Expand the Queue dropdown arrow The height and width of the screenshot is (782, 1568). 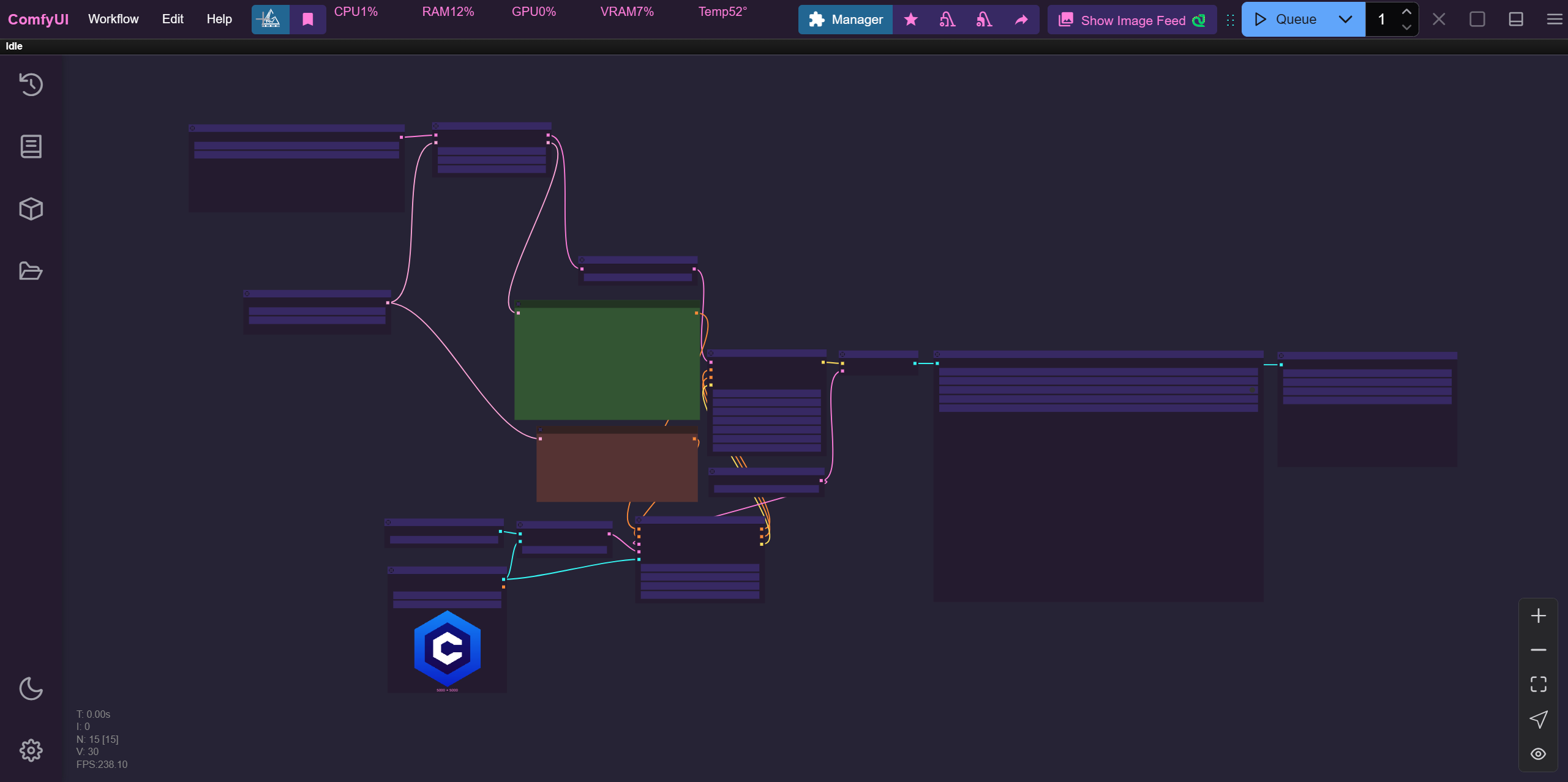1345,20
